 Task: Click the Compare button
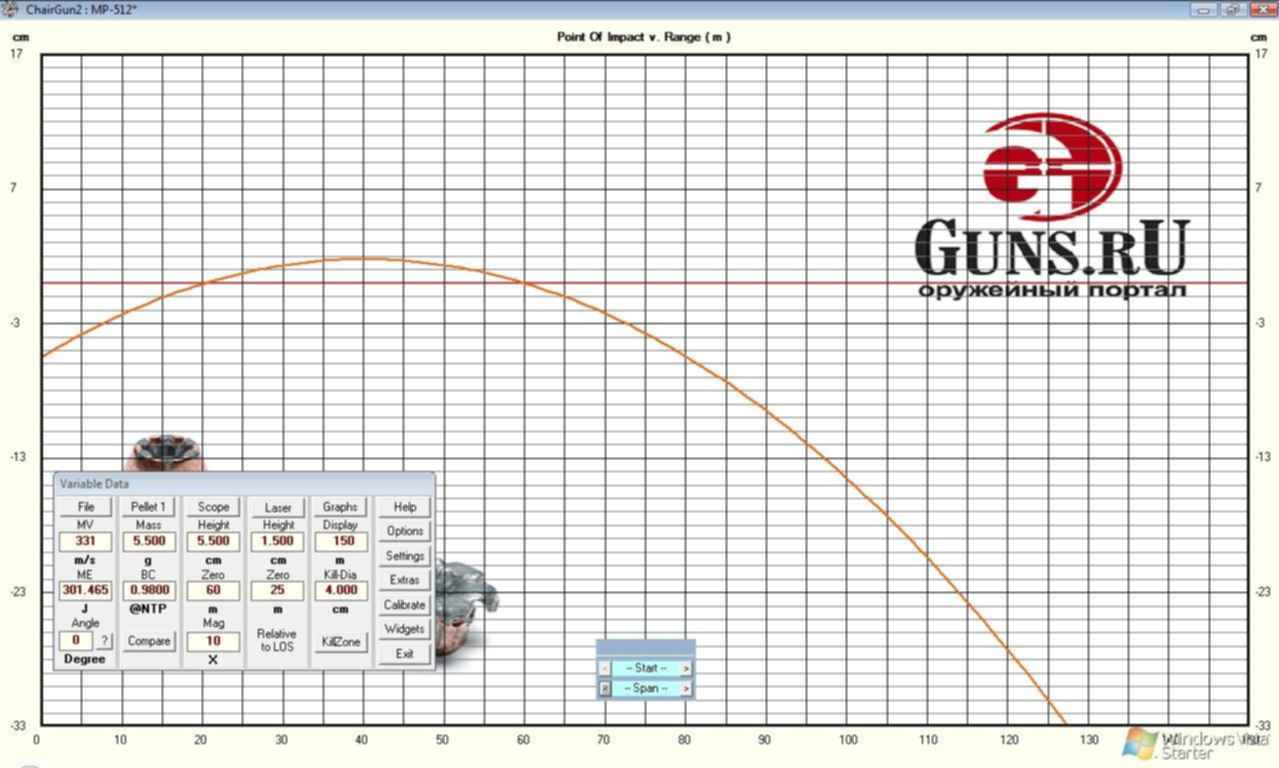(149, 641)
